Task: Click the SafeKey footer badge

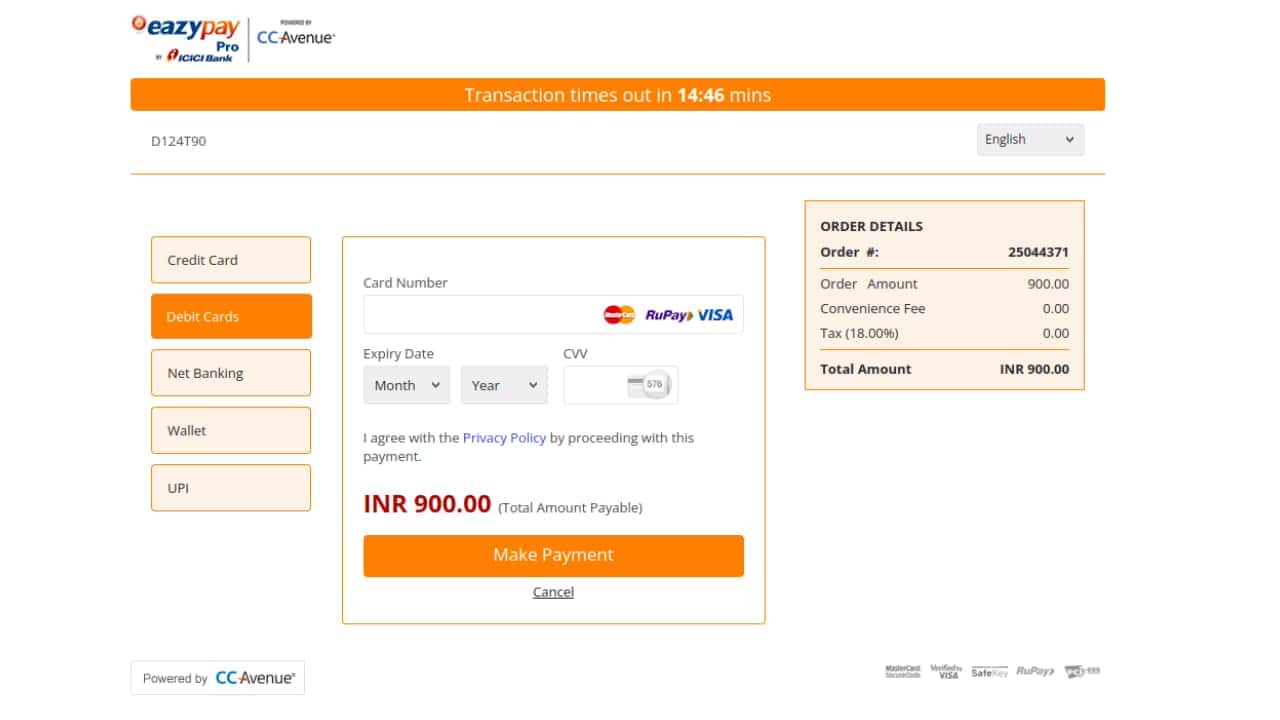Action: click(x=989, y=672)
